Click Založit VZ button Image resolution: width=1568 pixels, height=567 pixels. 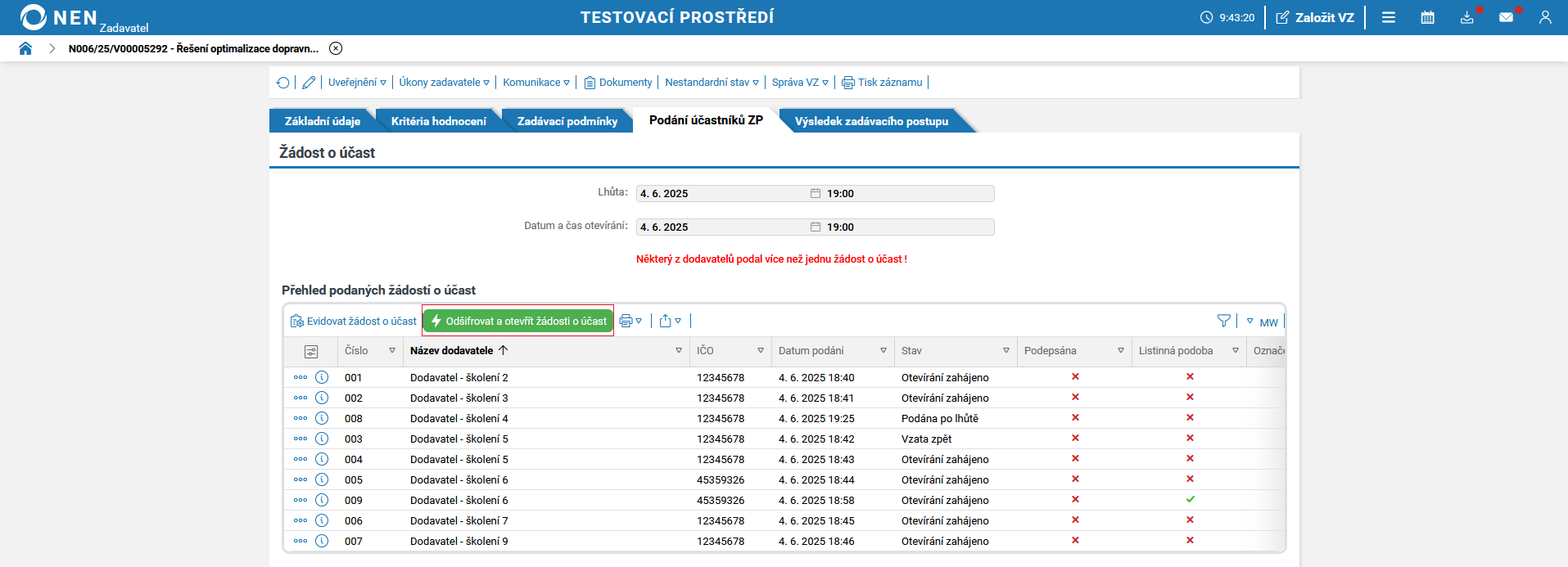1315,17
